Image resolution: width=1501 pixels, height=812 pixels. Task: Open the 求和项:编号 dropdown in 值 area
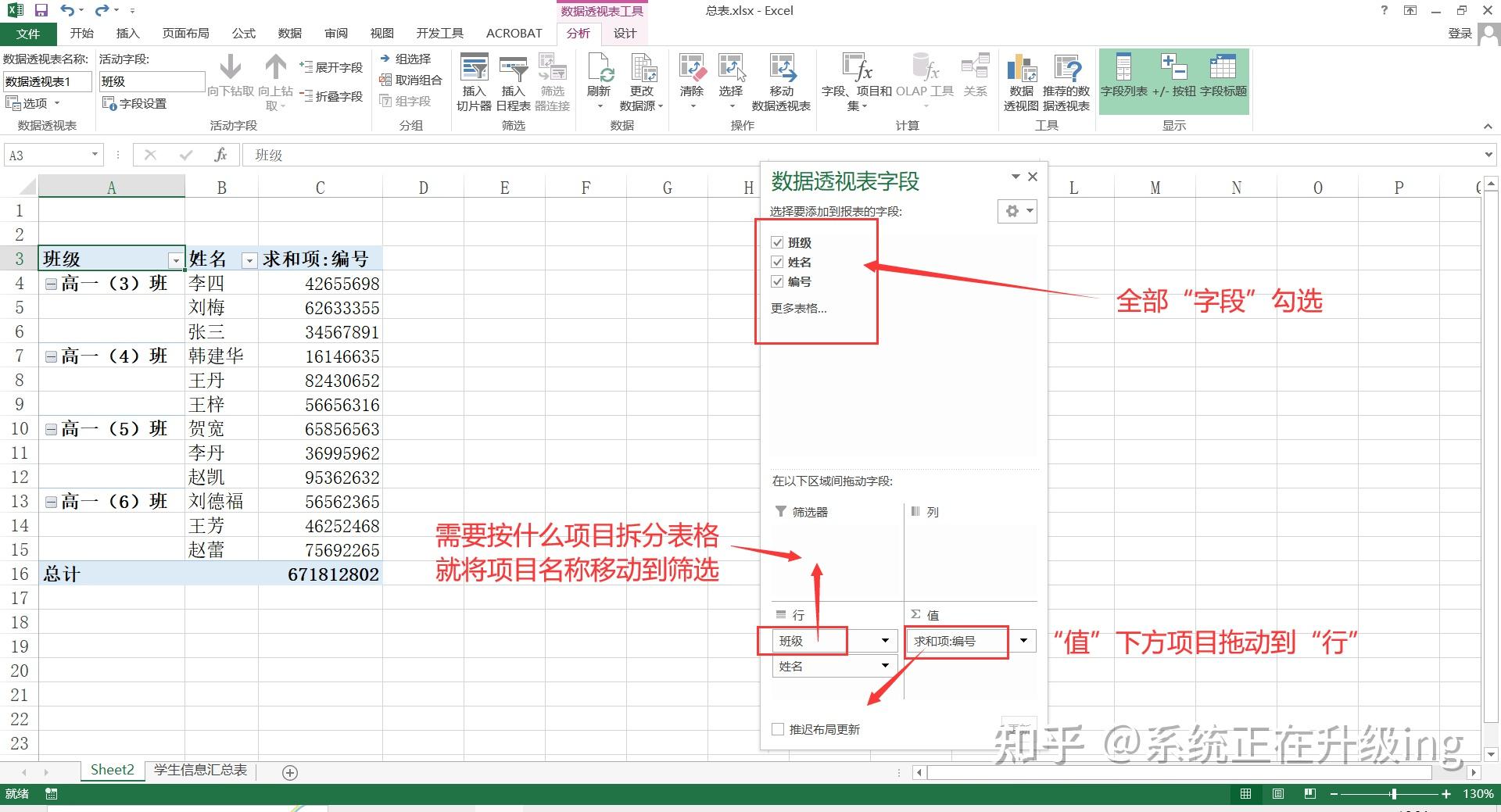click(1024, 641)
